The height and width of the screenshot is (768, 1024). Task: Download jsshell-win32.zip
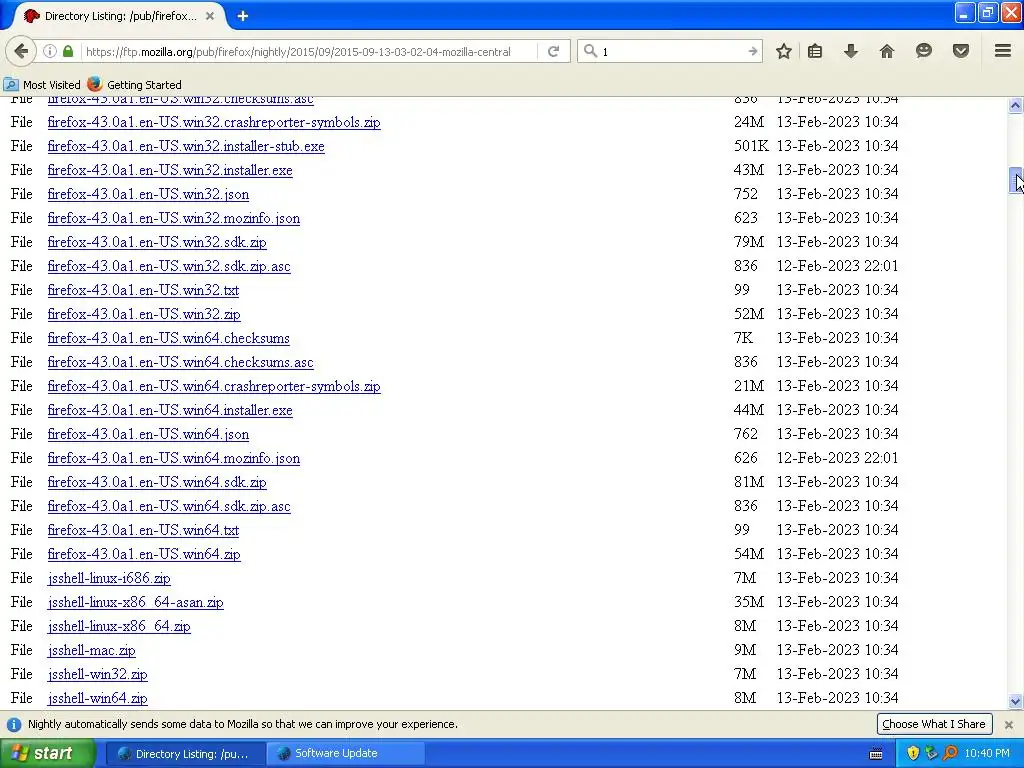tap(97, 674)
